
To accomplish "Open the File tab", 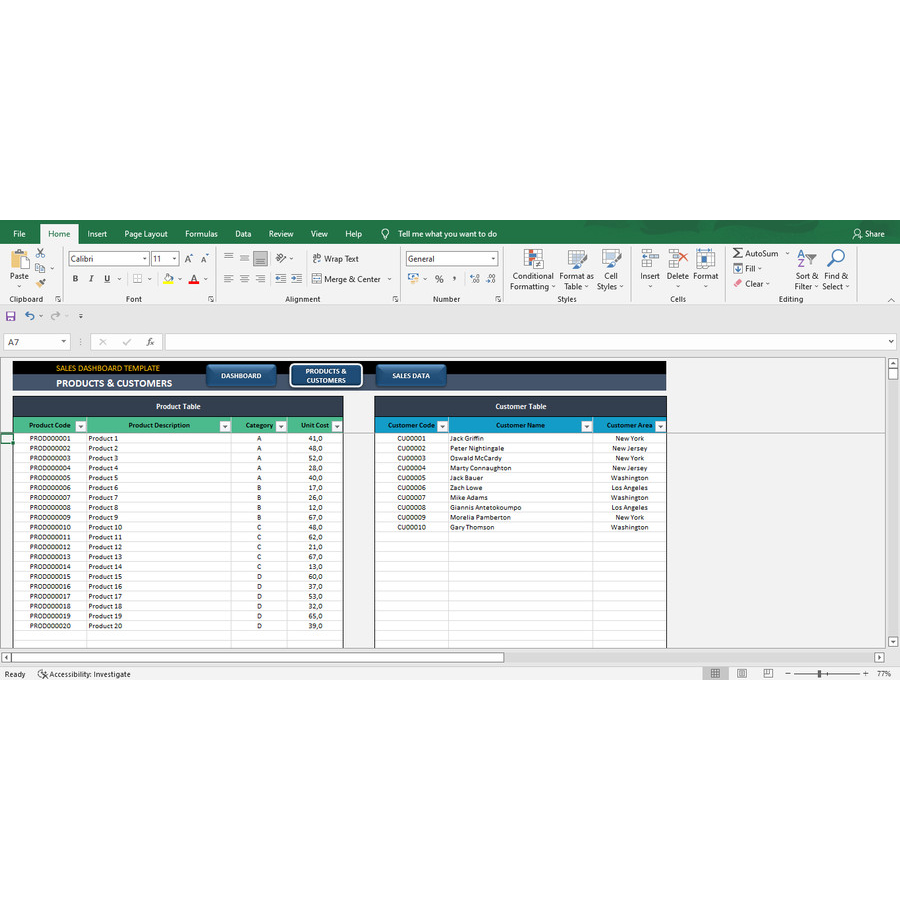I will 20,234.
